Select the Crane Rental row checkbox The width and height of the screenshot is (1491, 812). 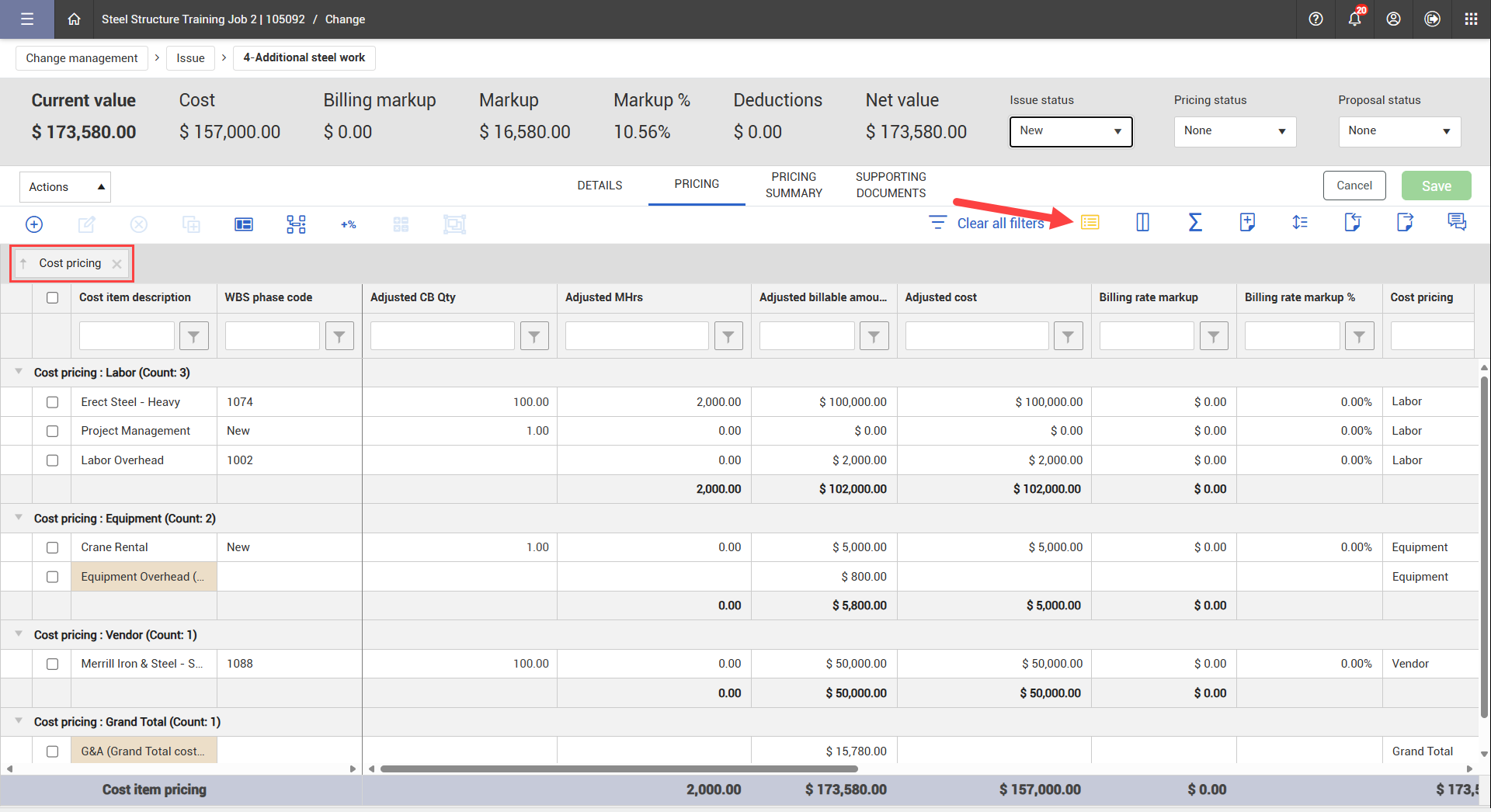click(x=52, y=547)
